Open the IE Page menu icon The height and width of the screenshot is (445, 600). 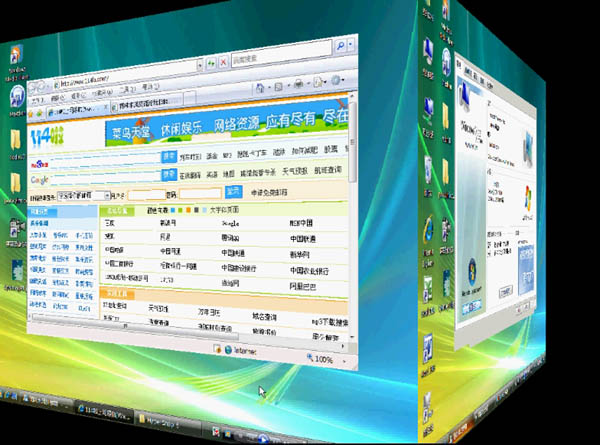(317, 82)
